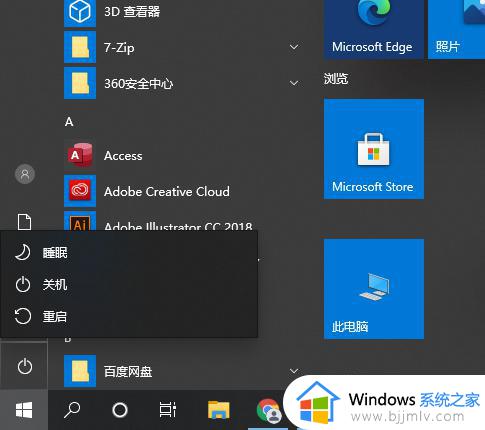Select 关机 from power menu
The image size is (485, 430).
(129, 284)
